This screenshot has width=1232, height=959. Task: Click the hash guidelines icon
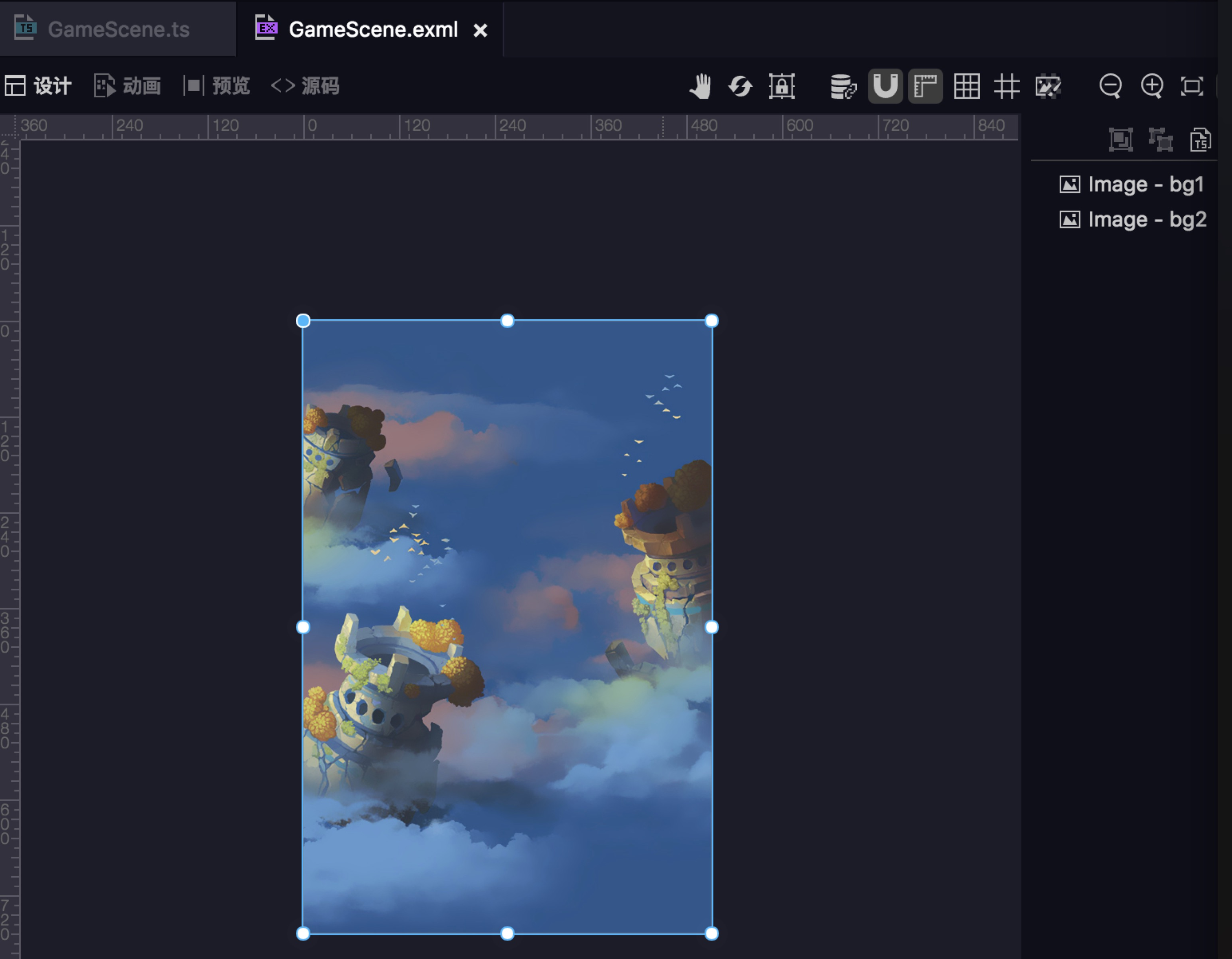coord(1006,86)
